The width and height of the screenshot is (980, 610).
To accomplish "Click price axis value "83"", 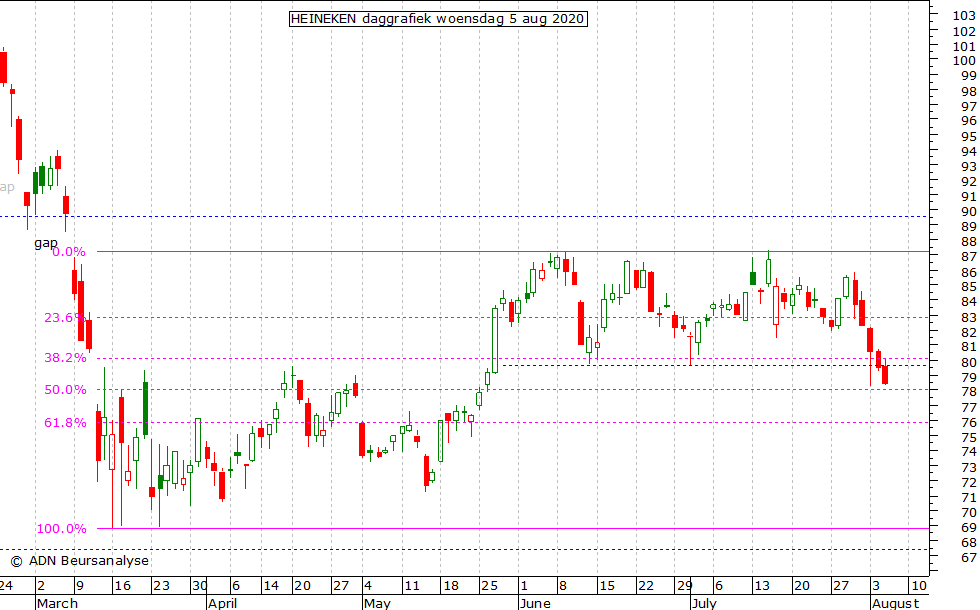I will coord(968,318).
